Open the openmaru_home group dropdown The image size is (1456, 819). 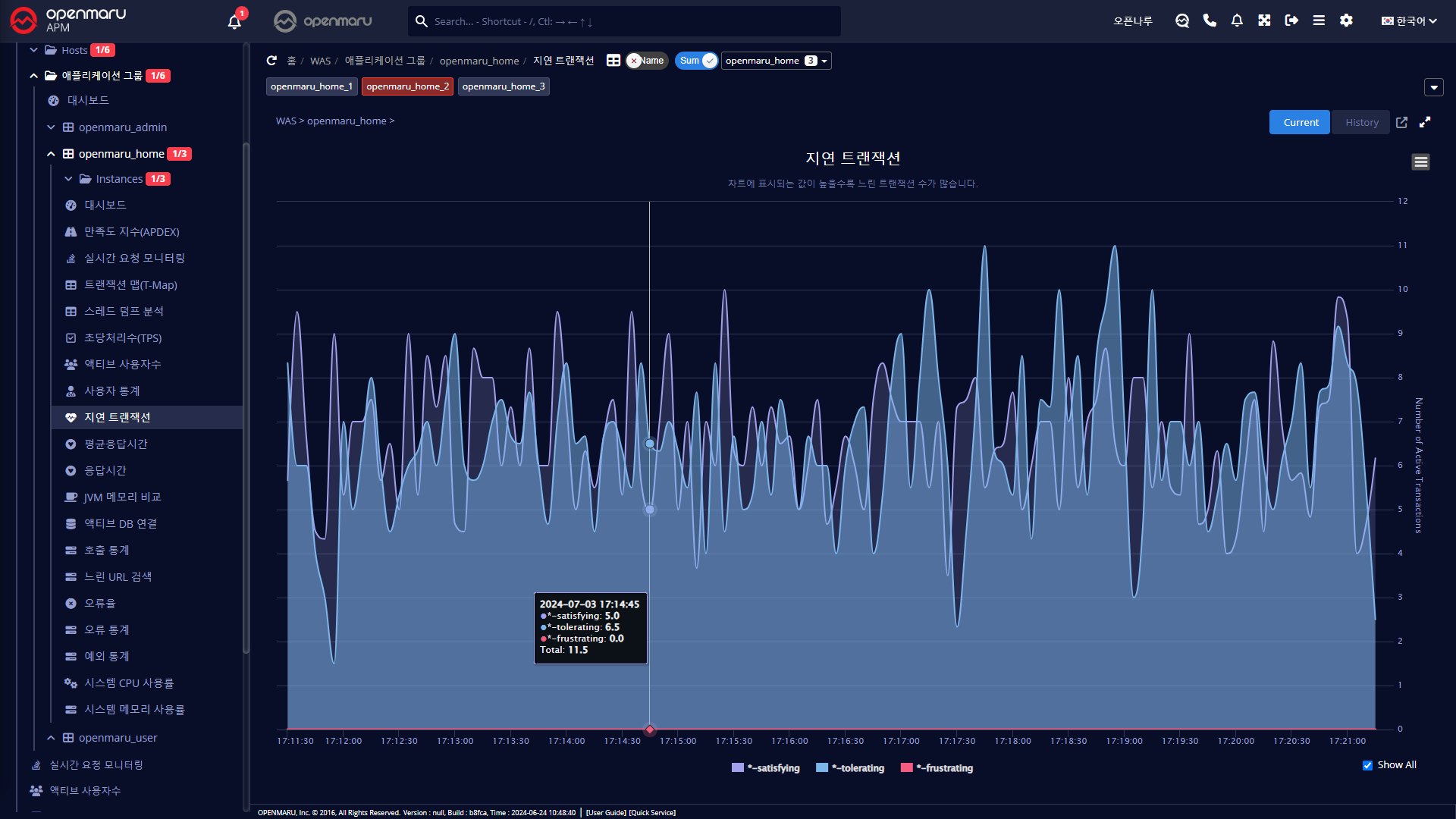coord(776,61)
